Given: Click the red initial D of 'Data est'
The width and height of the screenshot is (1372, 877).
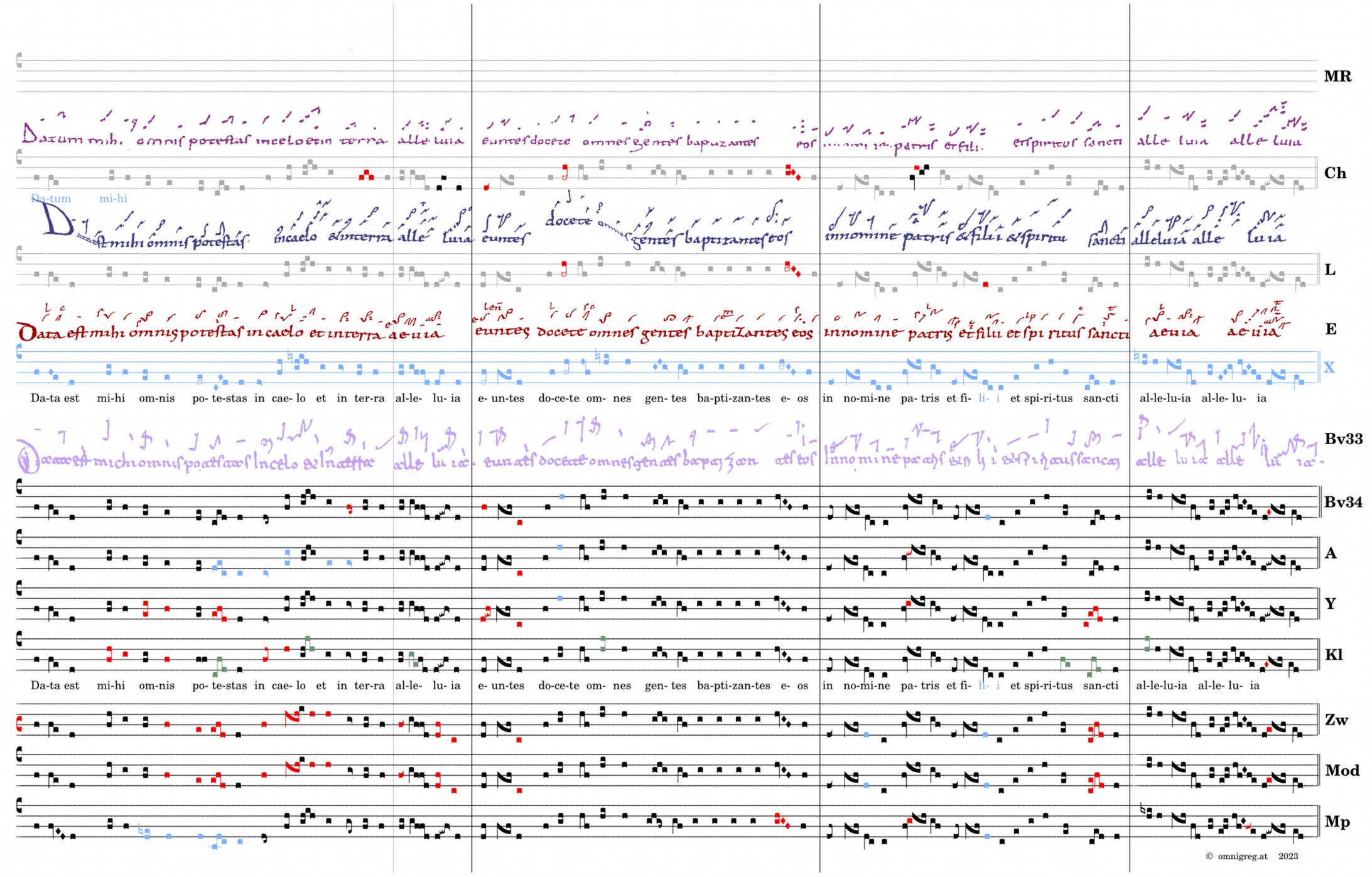Looking at the screenshot, I should pos(27,332).
